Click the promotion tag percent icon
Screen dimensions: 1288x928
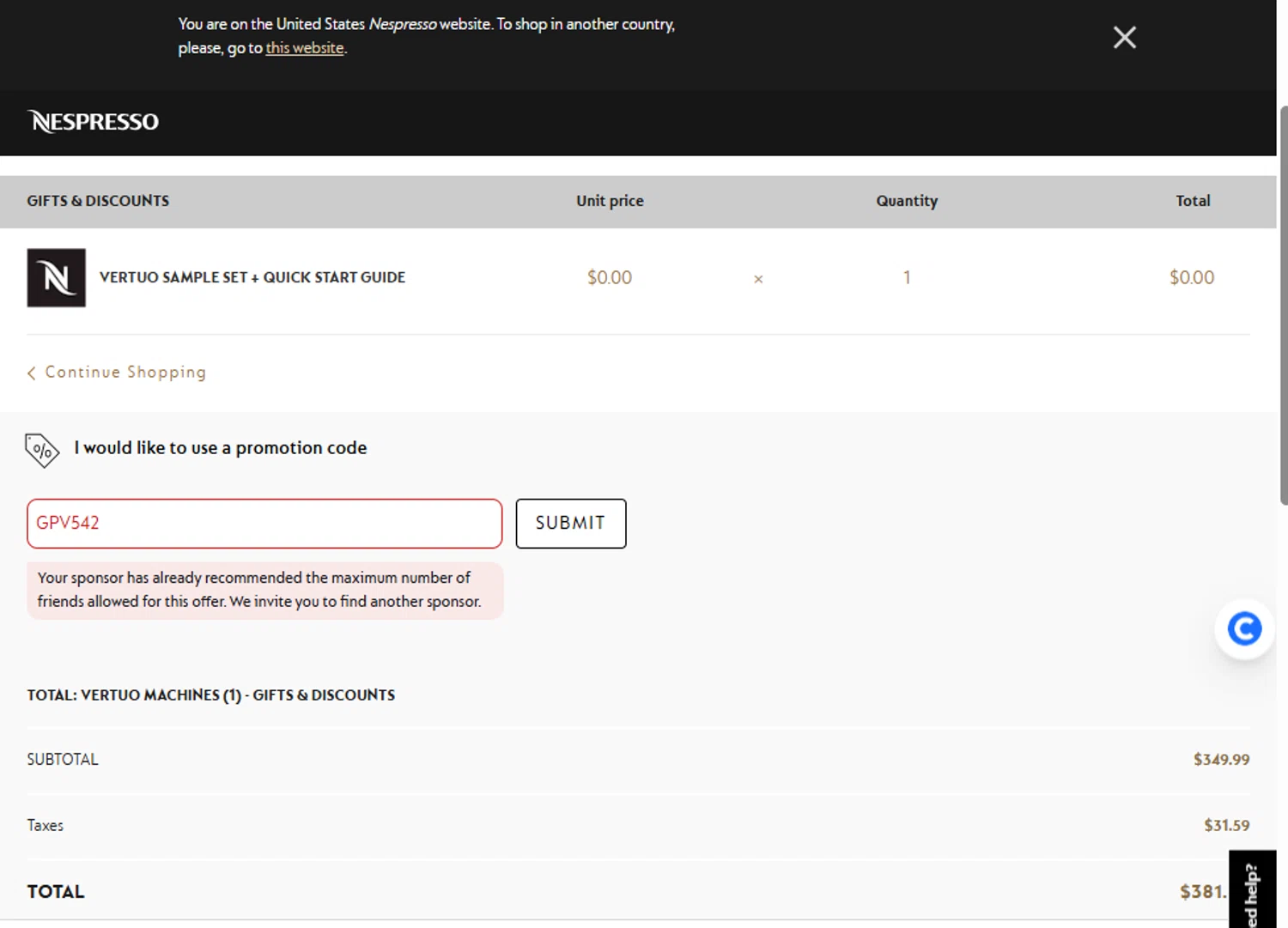(41, 450)
